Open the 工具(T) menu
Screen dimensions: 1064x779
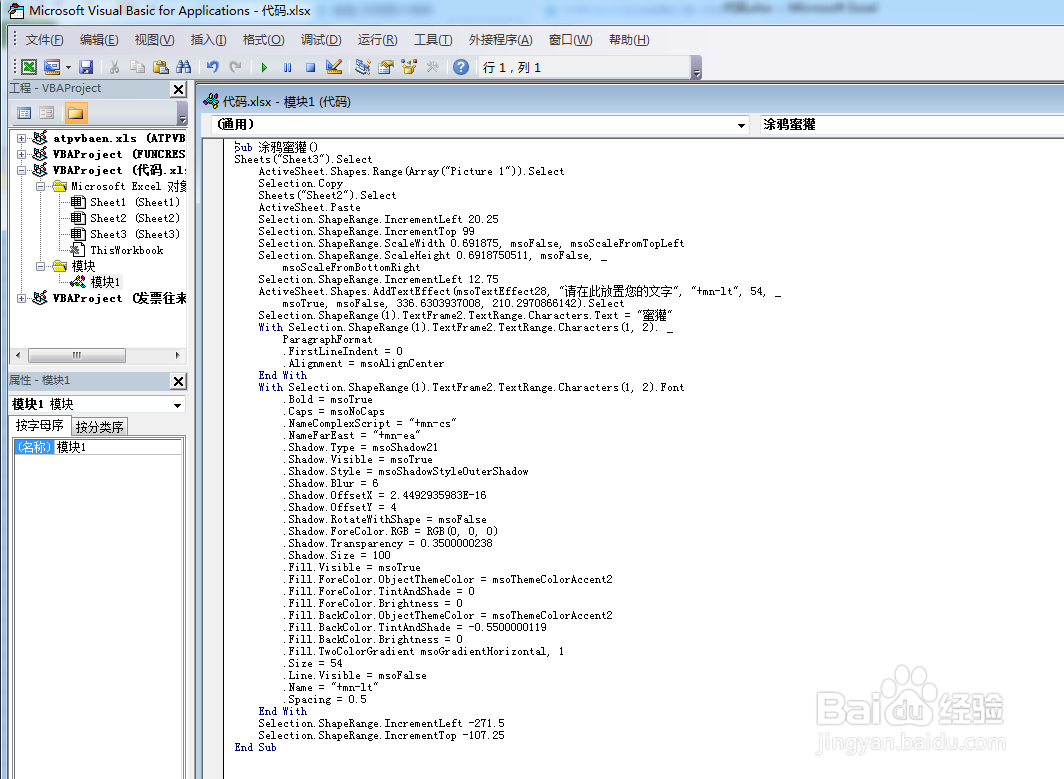click(x=433, y=40)
